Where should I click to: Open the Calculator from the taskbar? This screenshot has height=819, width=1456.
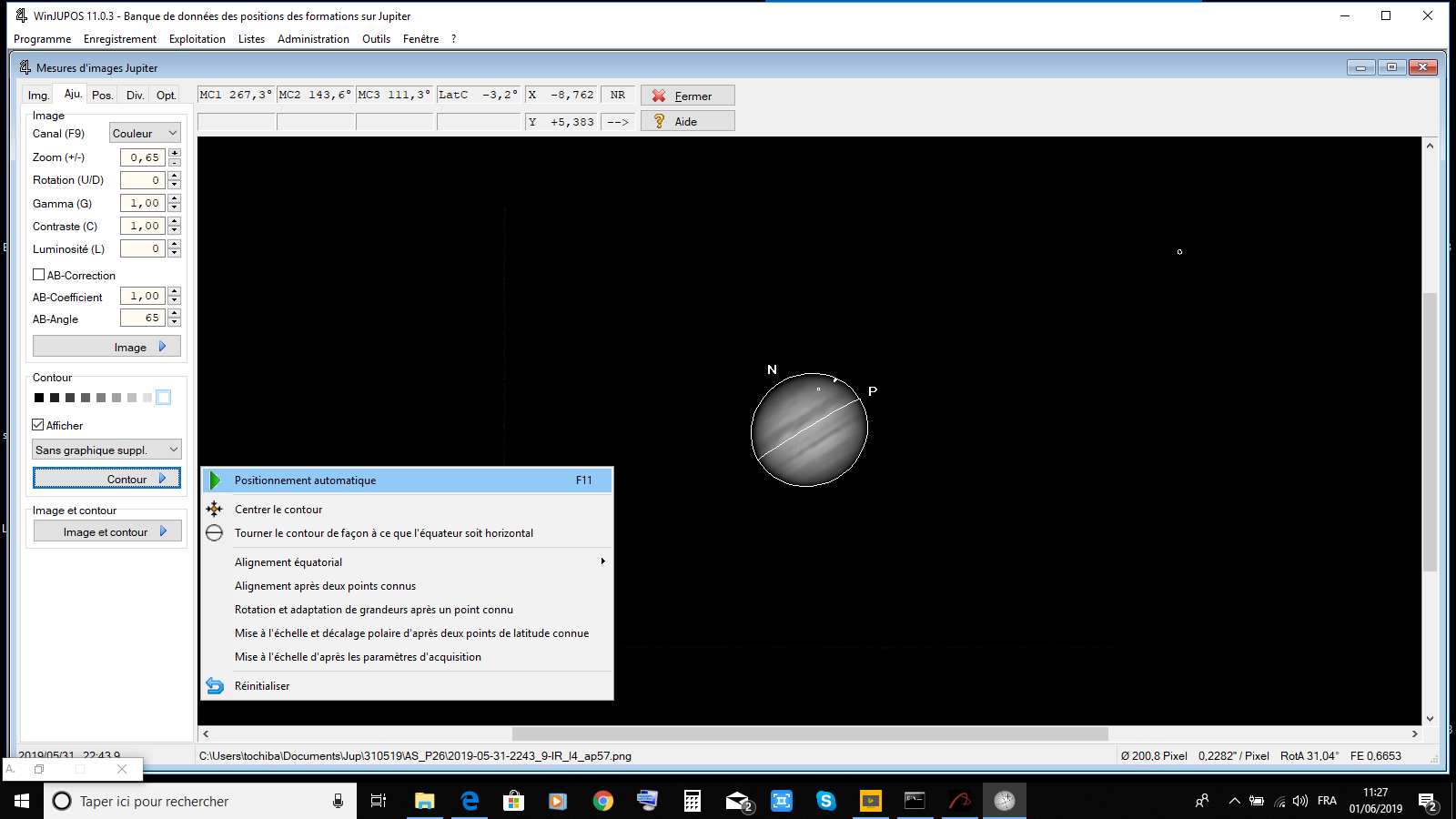[x=693, y=801]
